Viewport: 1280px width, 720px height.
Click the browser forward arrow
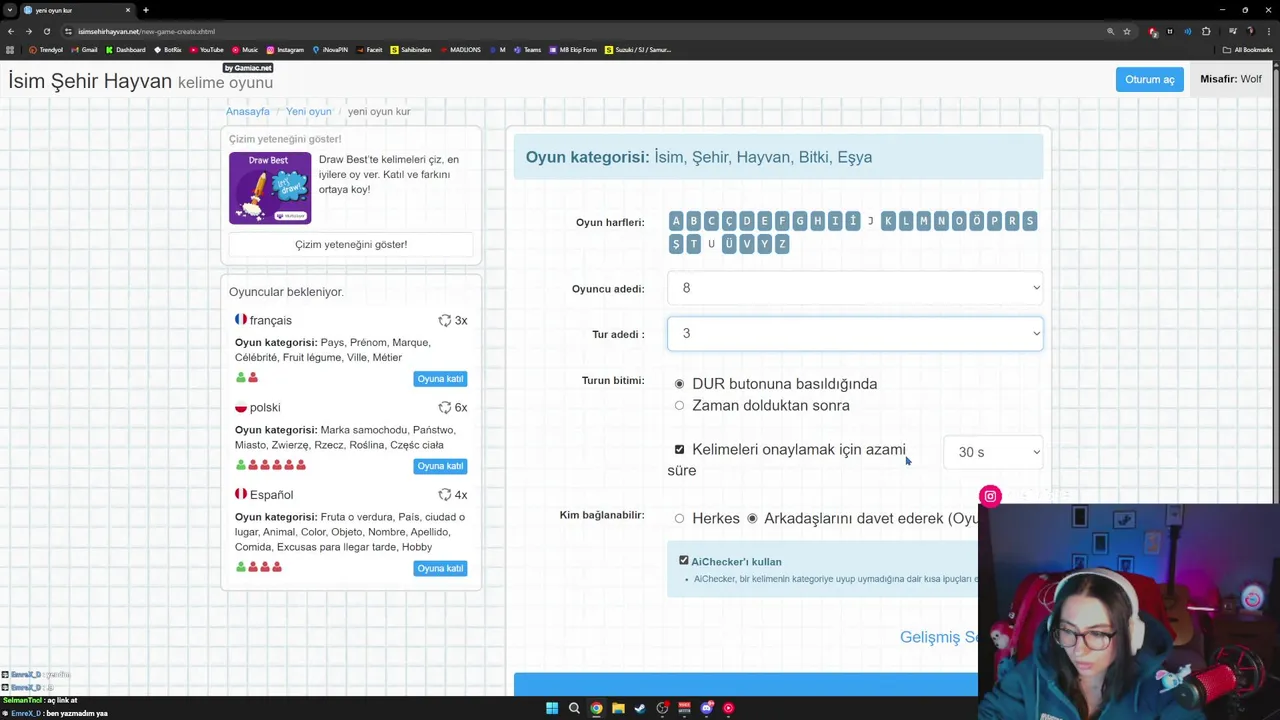pos(28,31)
